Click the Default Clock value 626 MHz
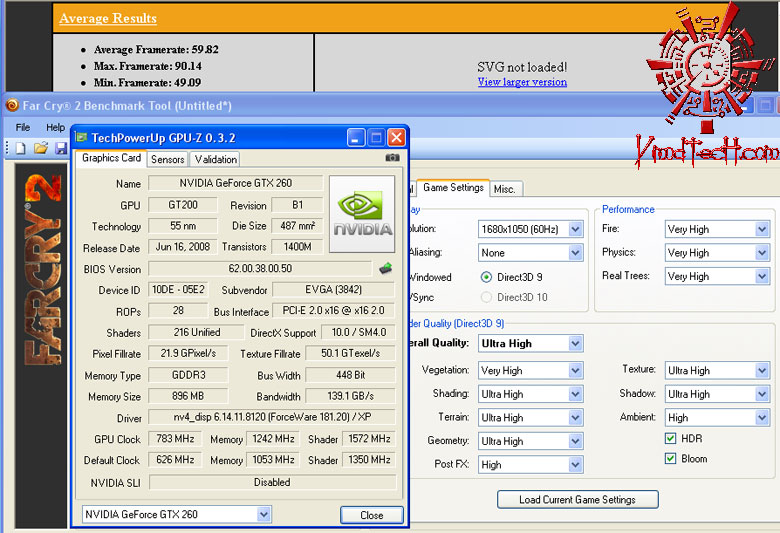This screenshot has width=780, height=533. (175, 459)
